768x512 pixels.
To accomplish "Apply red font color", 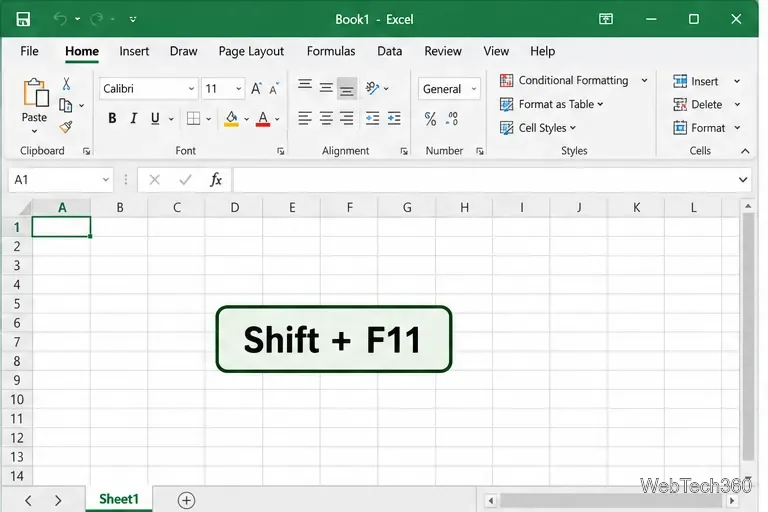I will 263,119.
